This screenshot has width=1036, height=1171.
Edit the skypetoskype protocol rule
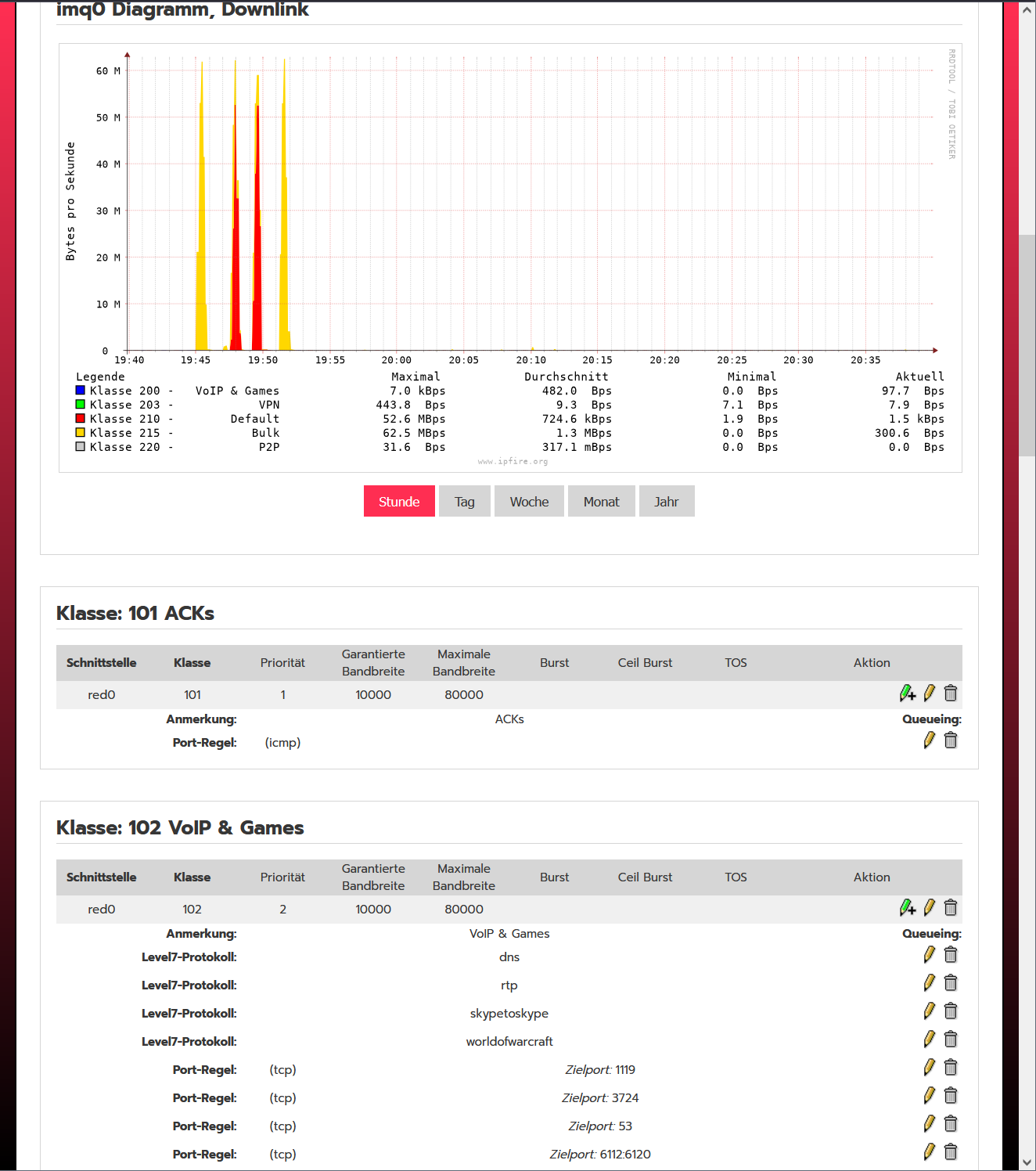point(930,1011)
